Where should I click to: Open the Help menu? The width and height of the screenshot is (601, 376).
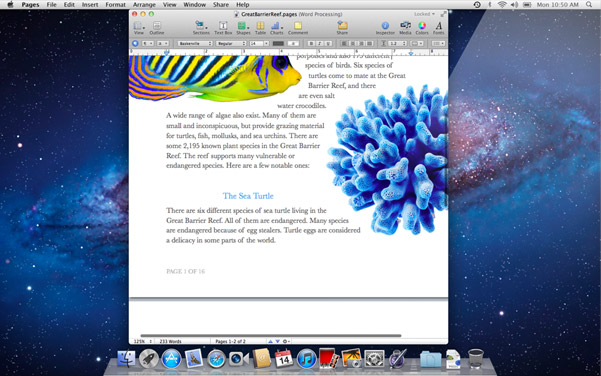click(x=242, y=5)
